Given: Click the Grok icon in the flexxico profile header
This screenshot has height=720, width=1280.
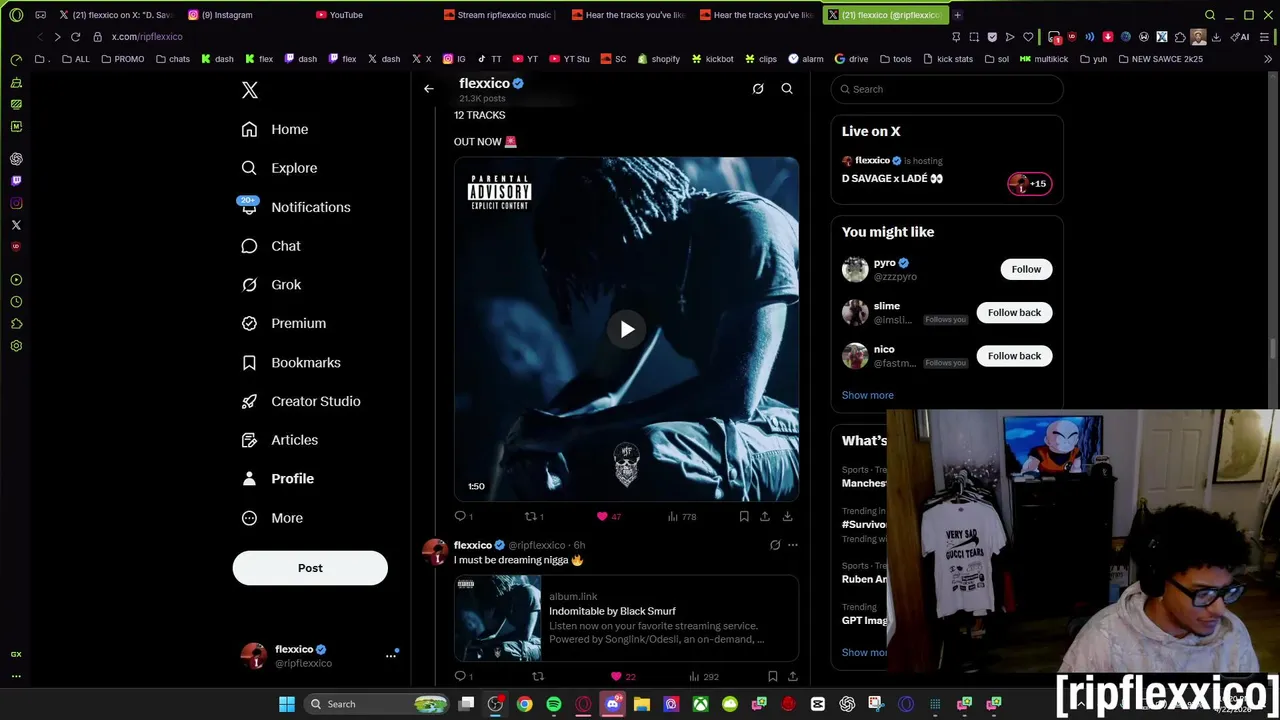Looking at the screenshot, I should pos(758,89).
